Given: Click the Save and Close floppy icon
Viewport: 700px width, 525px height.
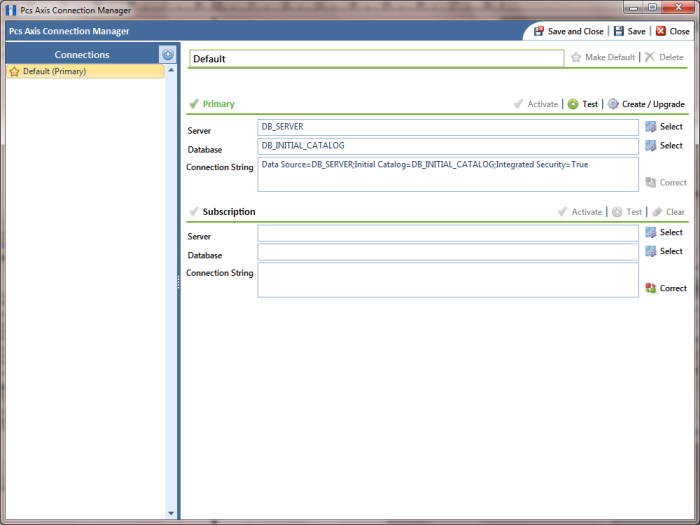Looking at the screenshot, I should pos(539,31).
